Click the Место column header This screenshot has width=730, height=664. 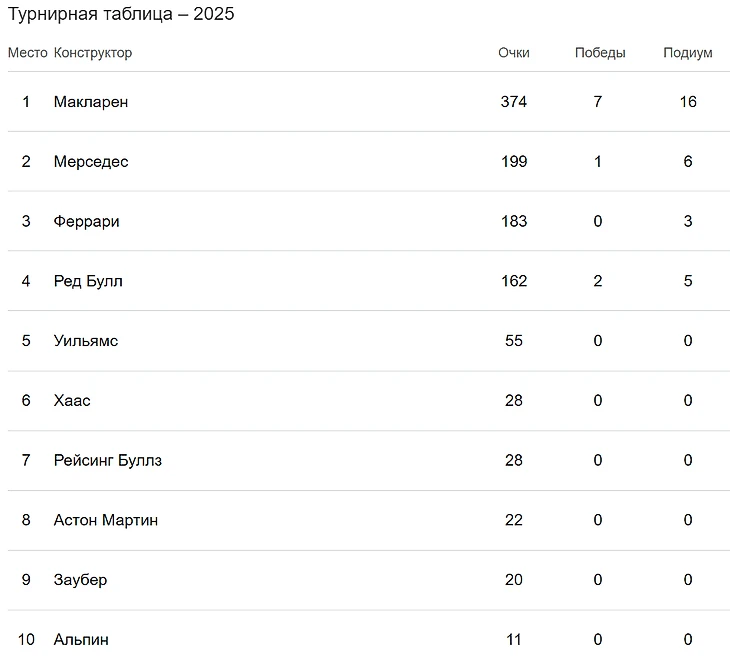[x=27, y=53]
